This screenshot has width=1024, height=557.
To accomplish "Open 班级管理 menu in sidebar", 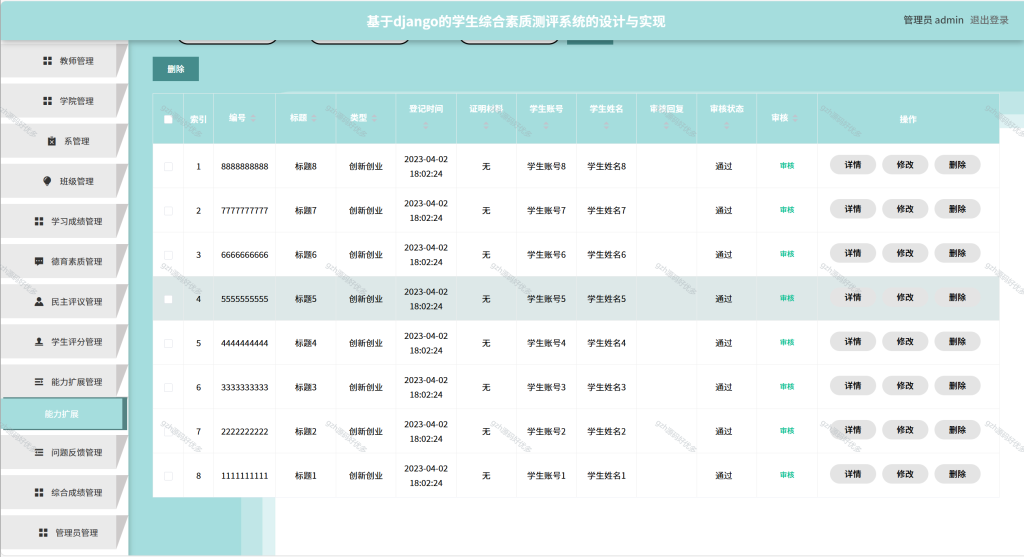I will (x=63, y=181).
